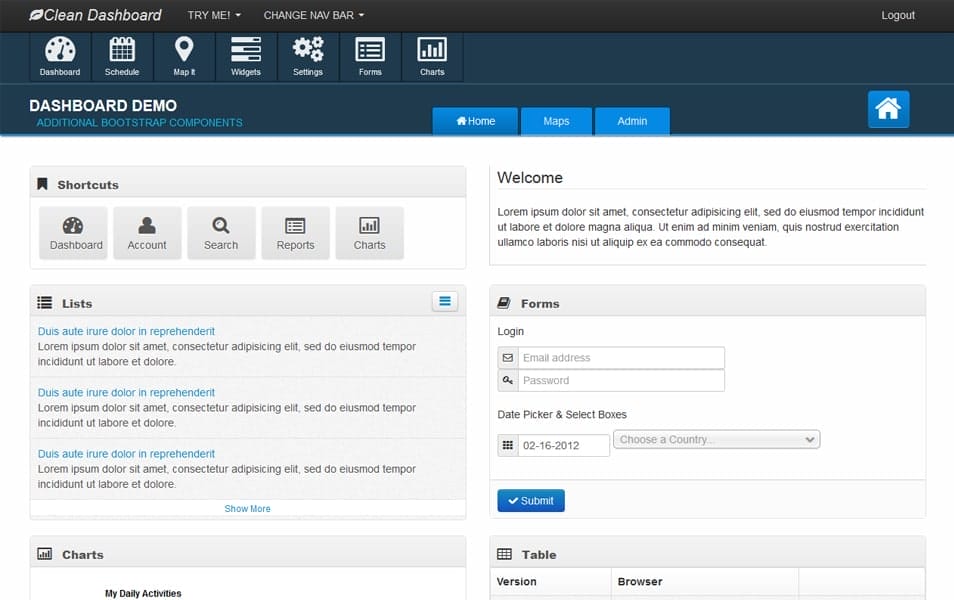Click the Search shortcut button
The height and width of the screenshot is (600, 954).
221,232
